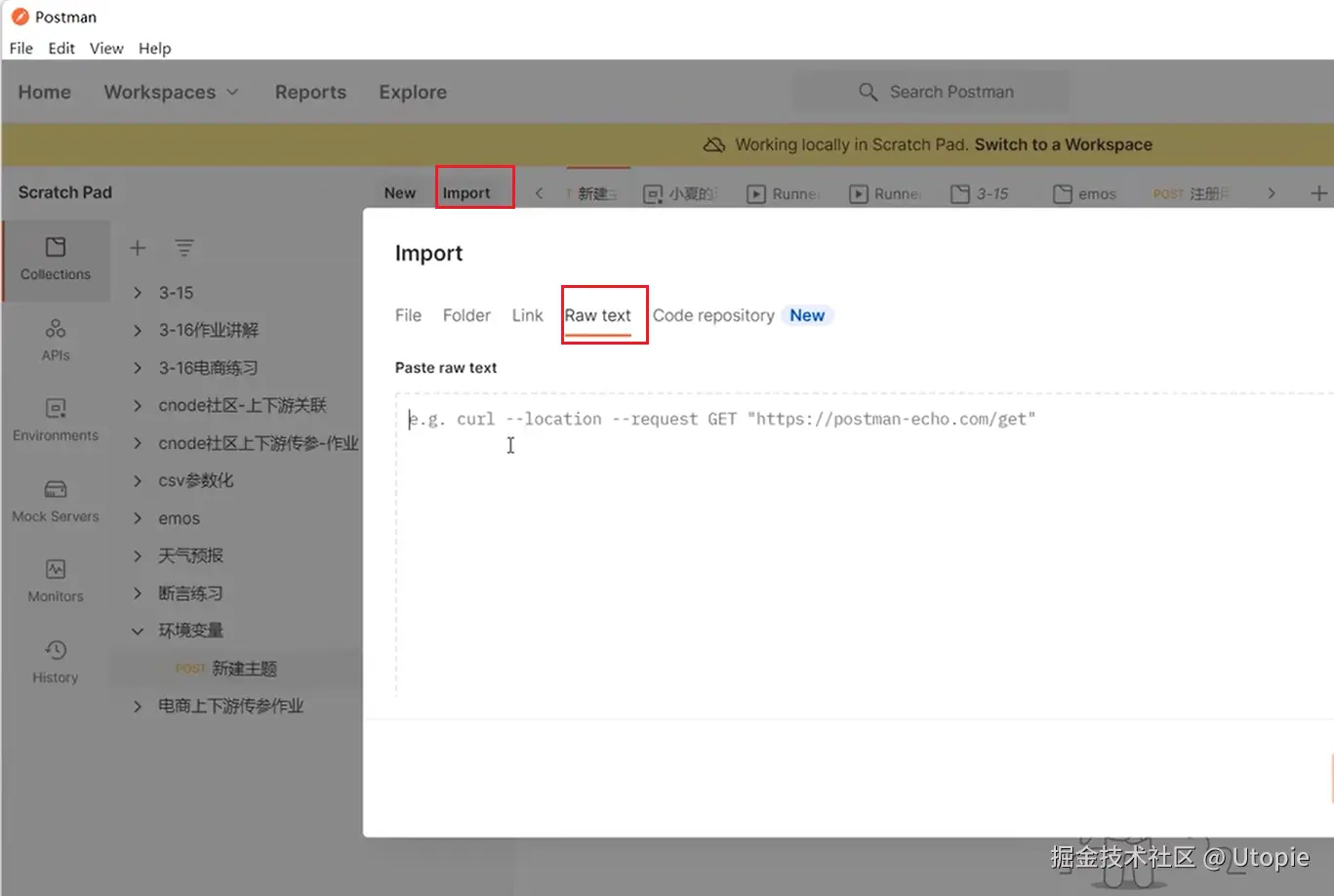Open the Edit menu
The image size is (1334, 896).
61,48
